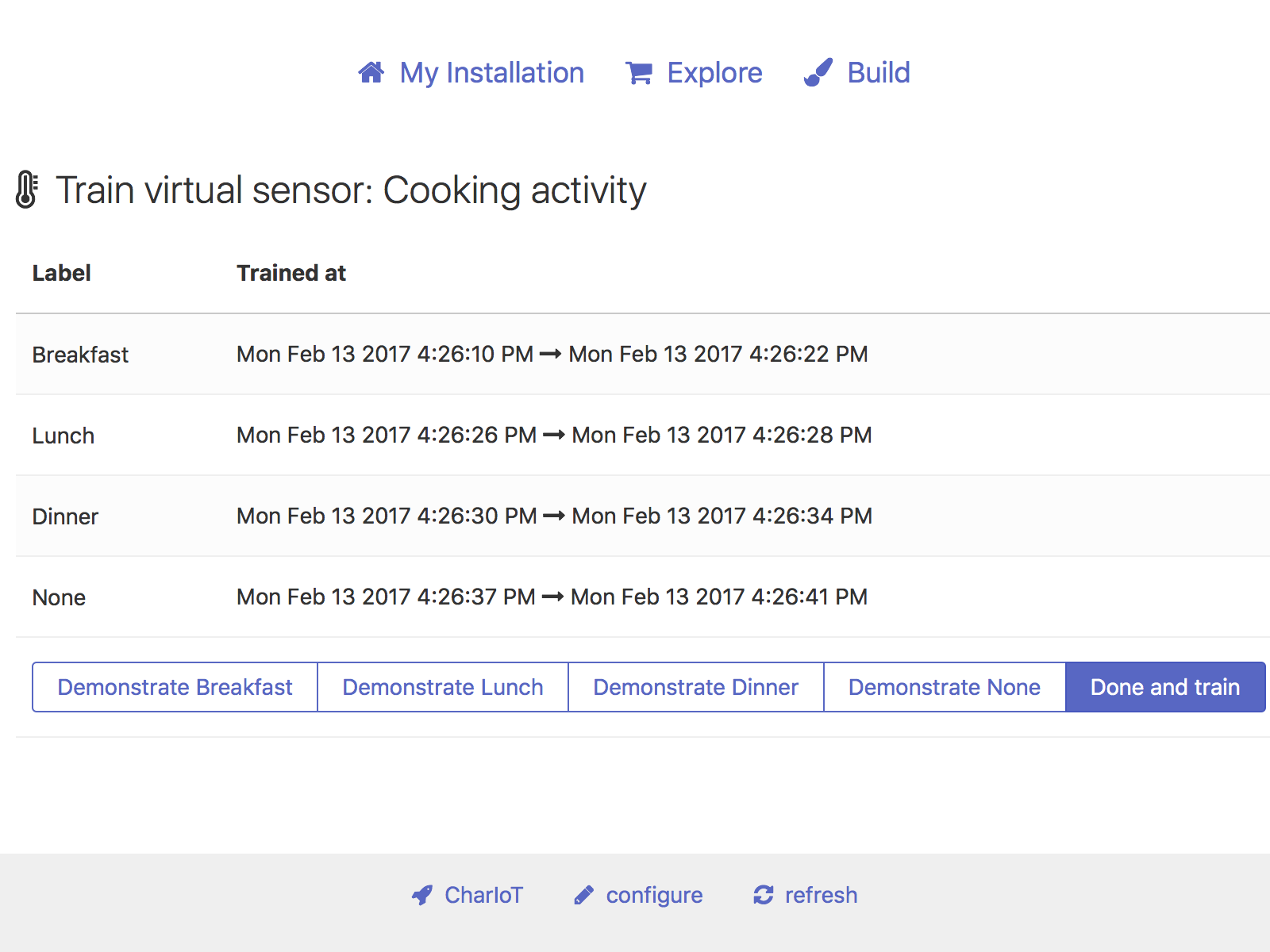Open the My Installation page
1270x952 pixels.
click(x=491, y=73)
